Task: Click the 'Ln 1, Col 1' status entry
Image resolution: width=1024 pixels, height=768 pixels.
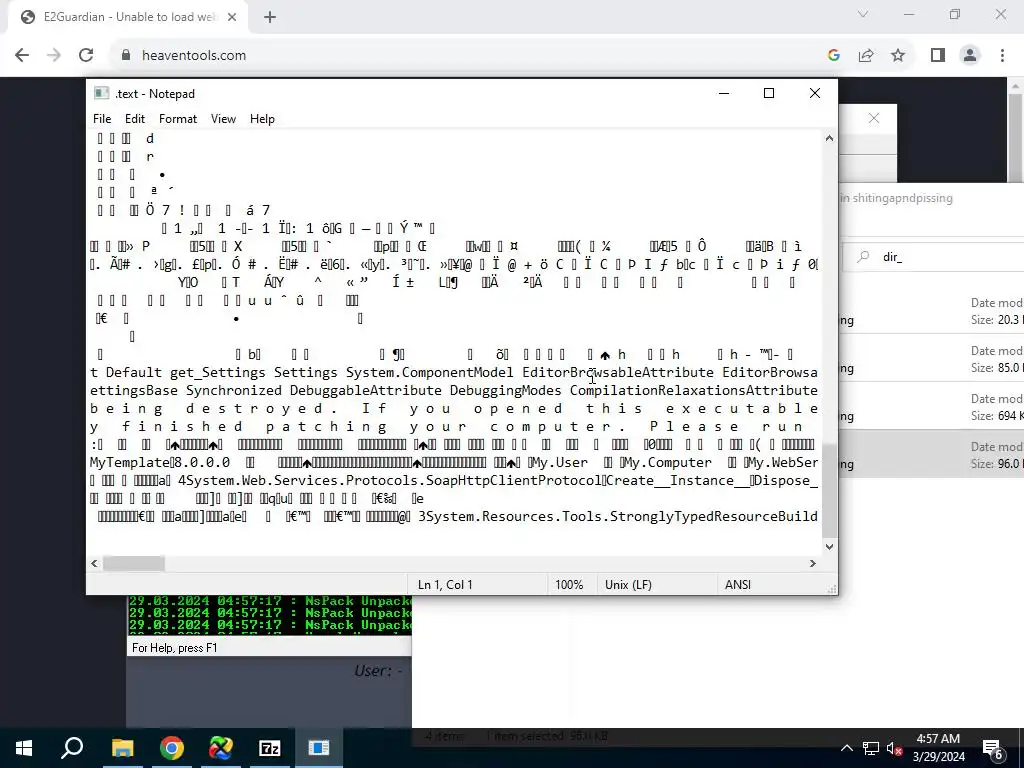Action: (445, 584)
